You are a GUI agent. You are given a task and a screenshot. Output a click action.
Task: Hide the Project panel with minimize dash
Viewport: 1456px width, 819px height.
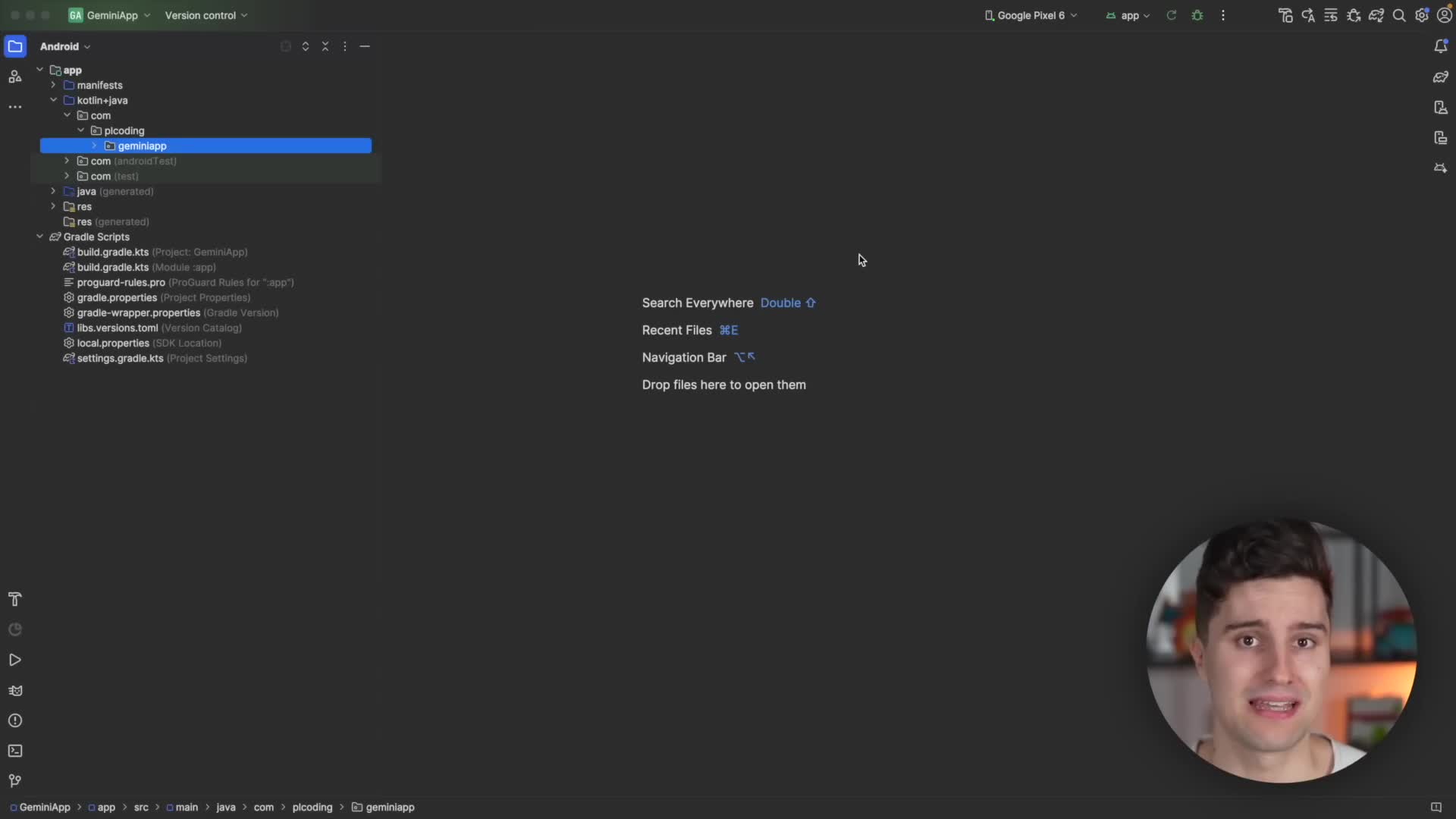[x=365, y=46]
